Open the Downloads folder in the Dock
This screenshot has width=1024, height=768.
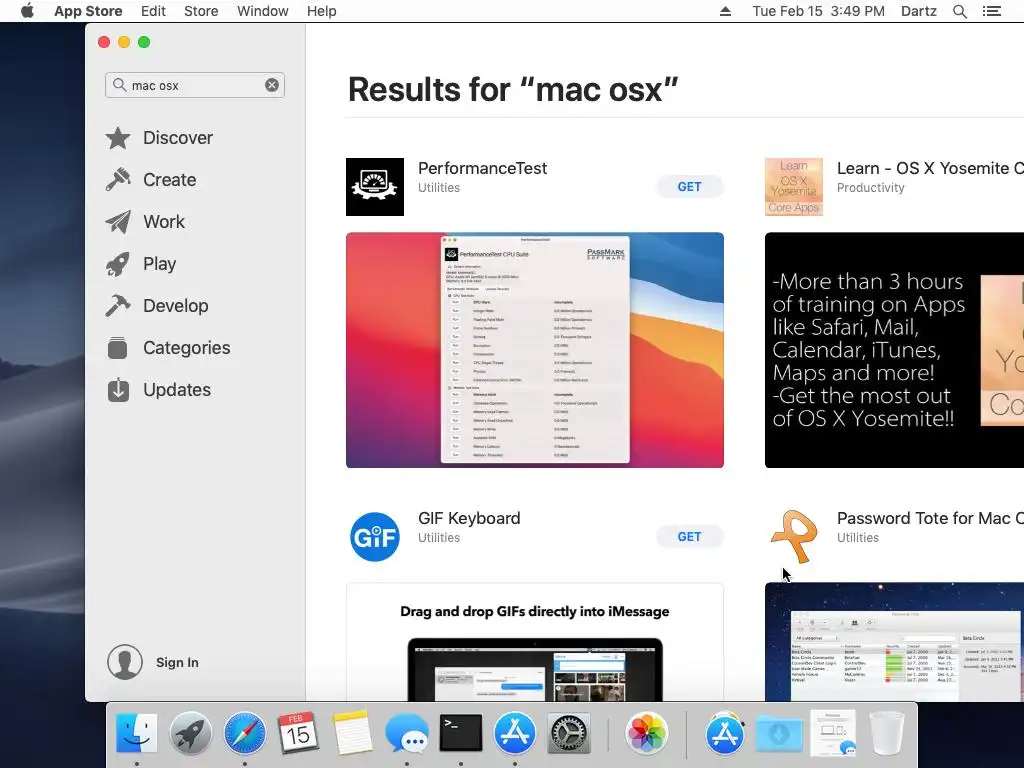point(779,733)
